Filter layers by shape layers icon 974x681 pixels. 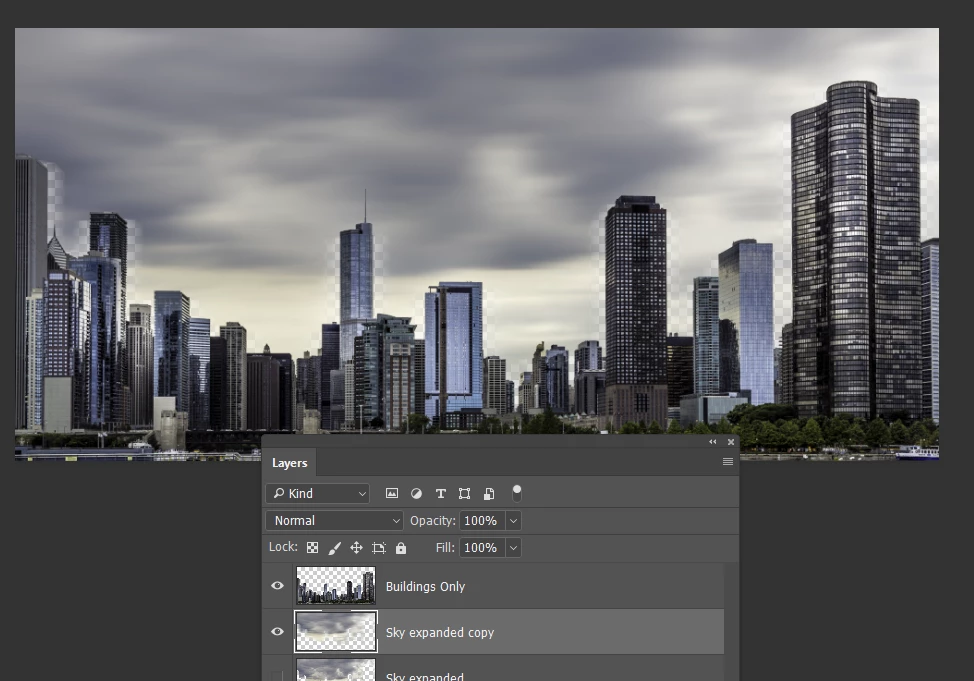coord(464,493)
